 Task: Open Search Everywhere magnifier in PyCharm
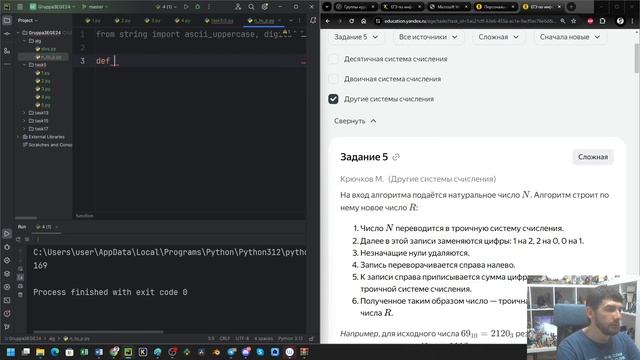251,7
